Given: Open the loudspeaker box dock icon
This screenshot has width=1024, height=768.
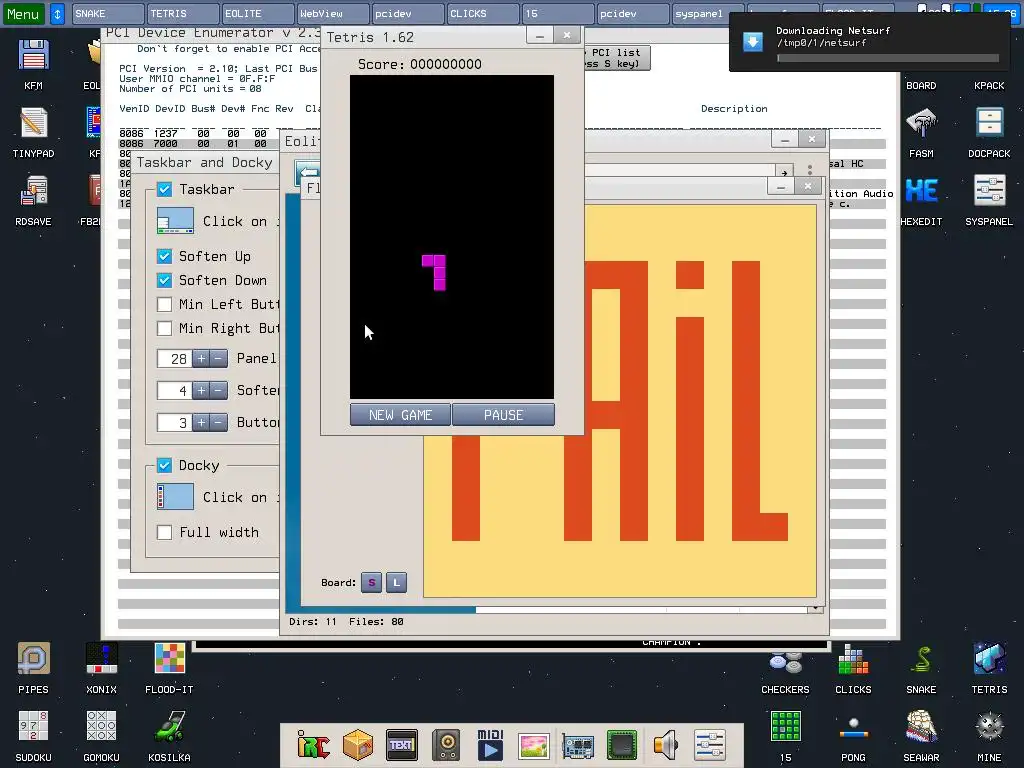Looking at the screenshot, I should coord(446,744).
